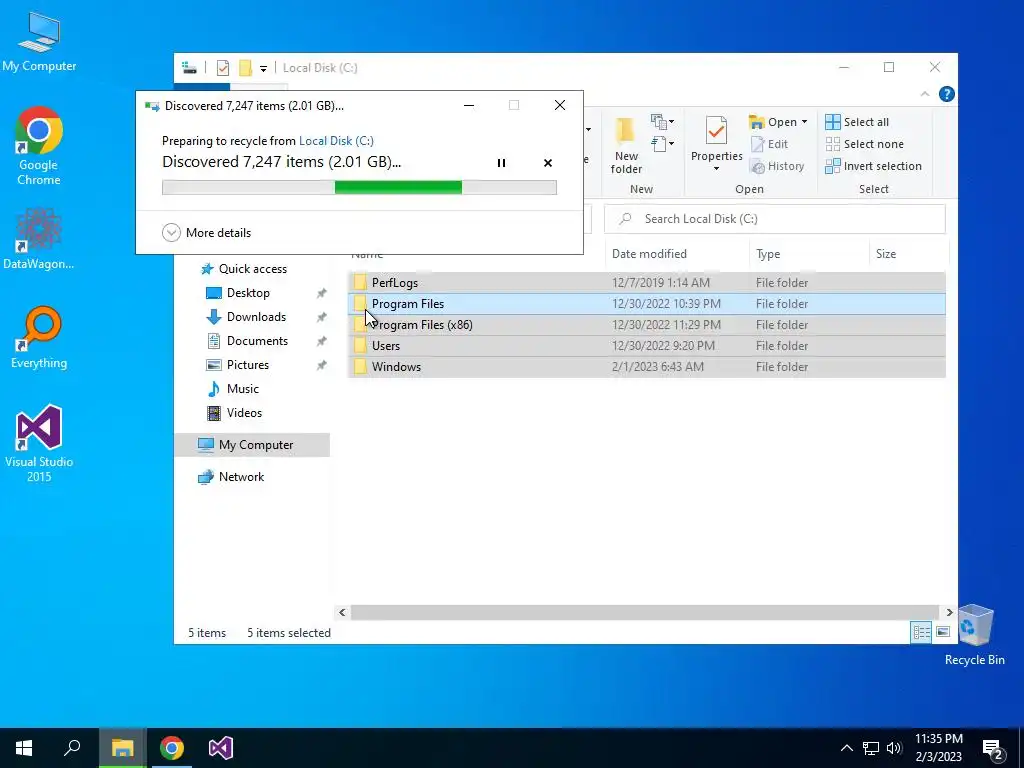The height and width of the screenshot is (768, 1024).
Task: Click the New folder ribbon button
Action: point(626,147)
